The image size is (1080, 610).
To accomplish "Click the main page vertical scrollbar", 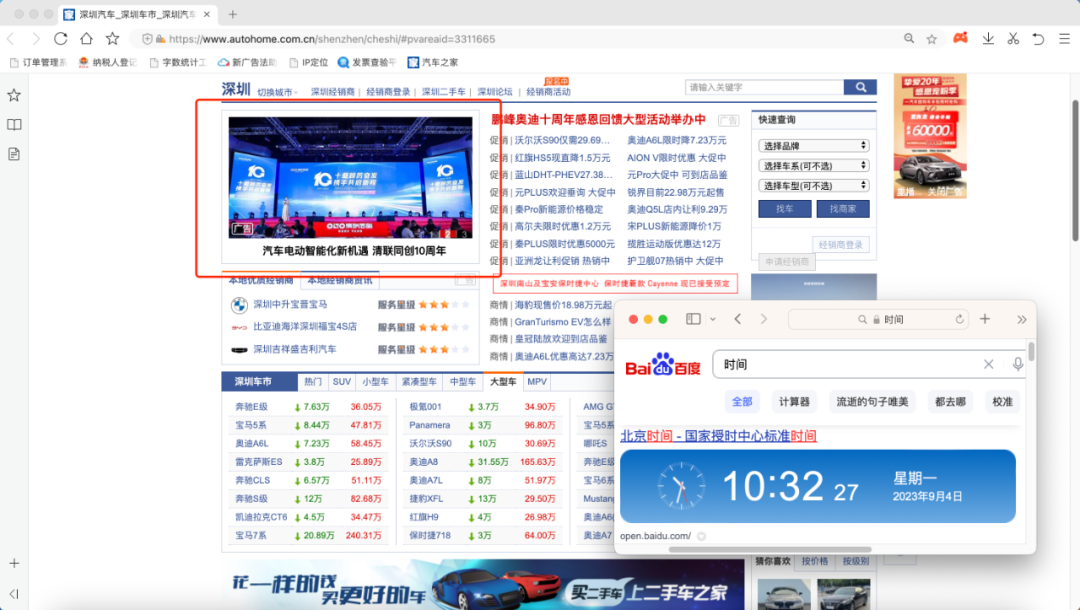I will 1075,171.
